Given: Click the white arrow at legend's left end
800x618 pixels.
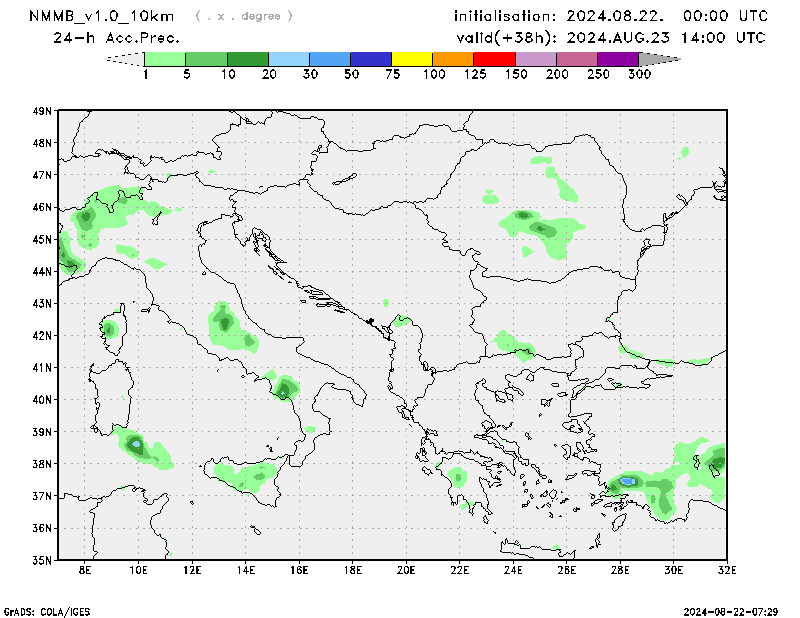Looking at the screenshot, I should click(x=125, y=59).
